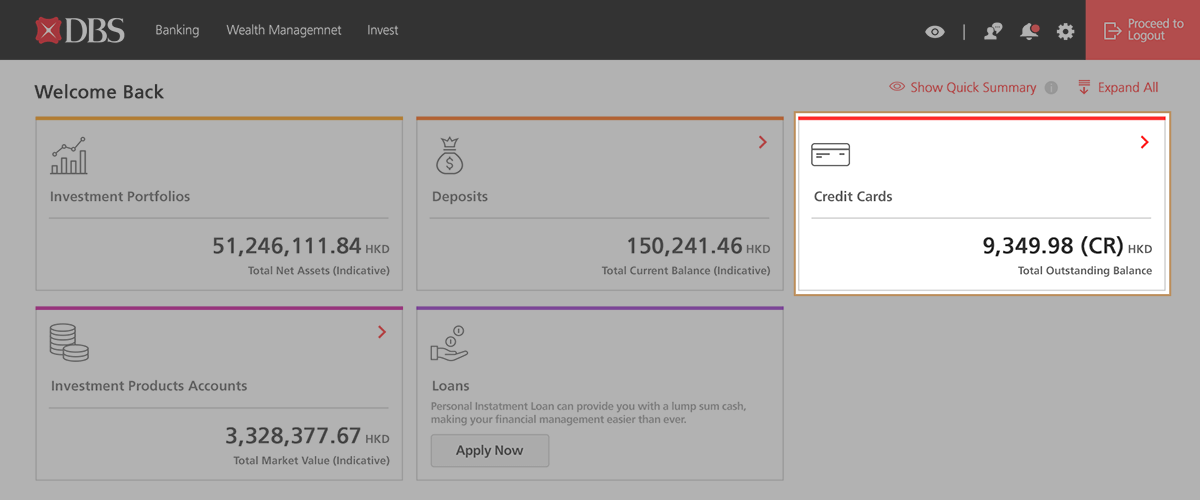This screenshot has height=500, width=1200.
Task: Click the info icon beside Quick Summary
Action: (x=1051, y=88)
